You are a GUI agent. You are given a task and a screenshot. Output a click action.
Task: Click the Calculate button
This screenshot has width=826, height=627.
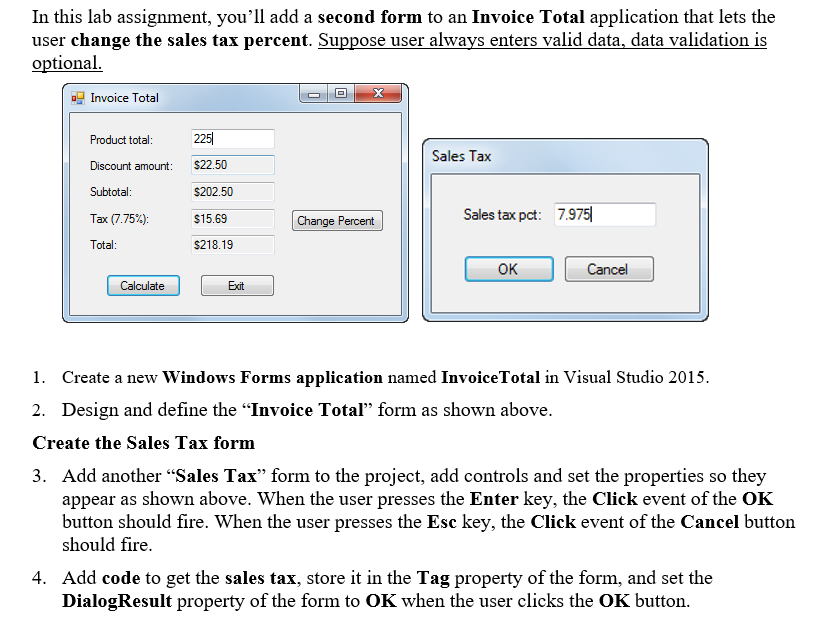coord(143,286)
